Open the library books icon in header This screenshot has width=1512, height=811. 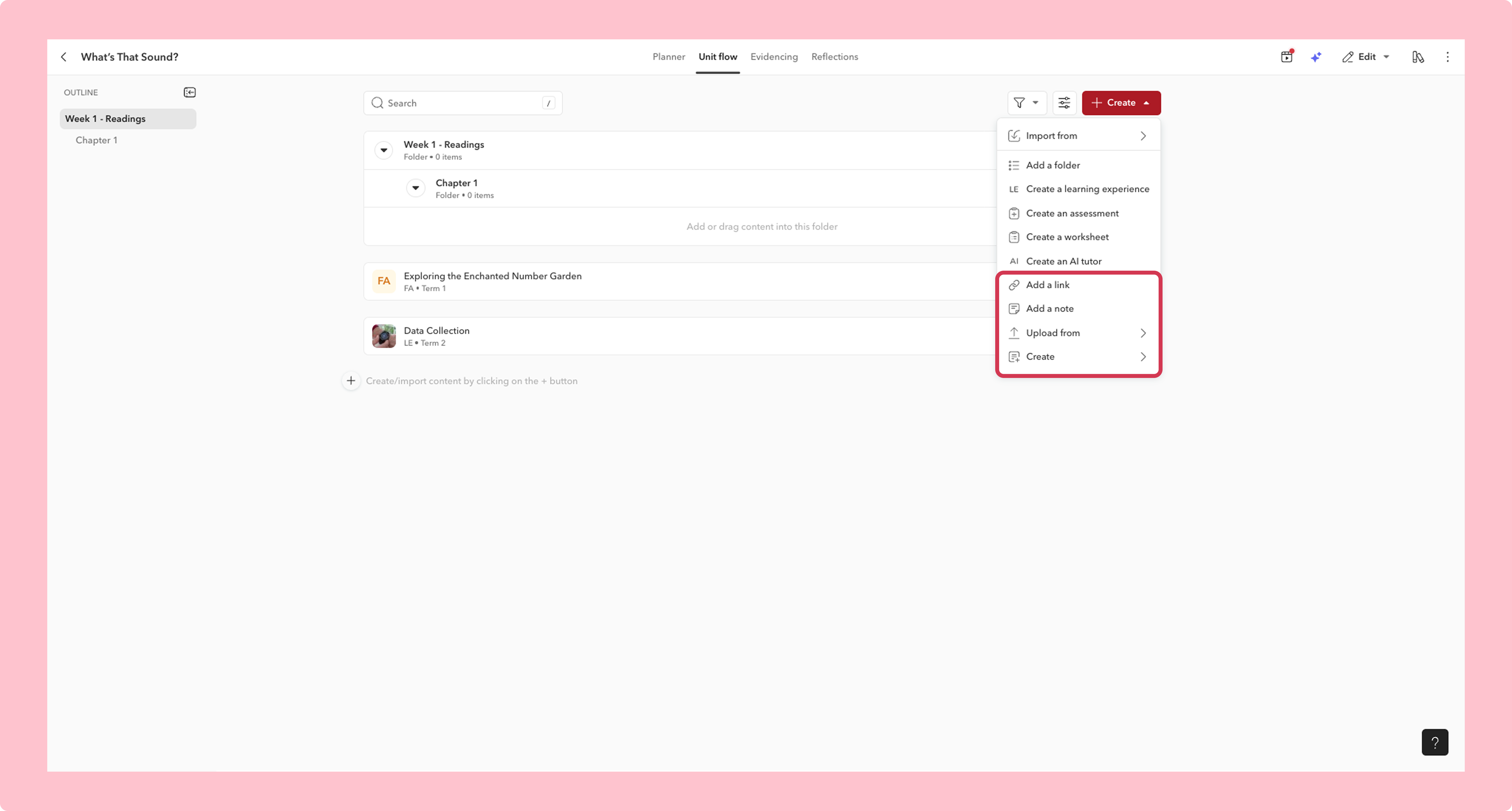pos(1418,57)
